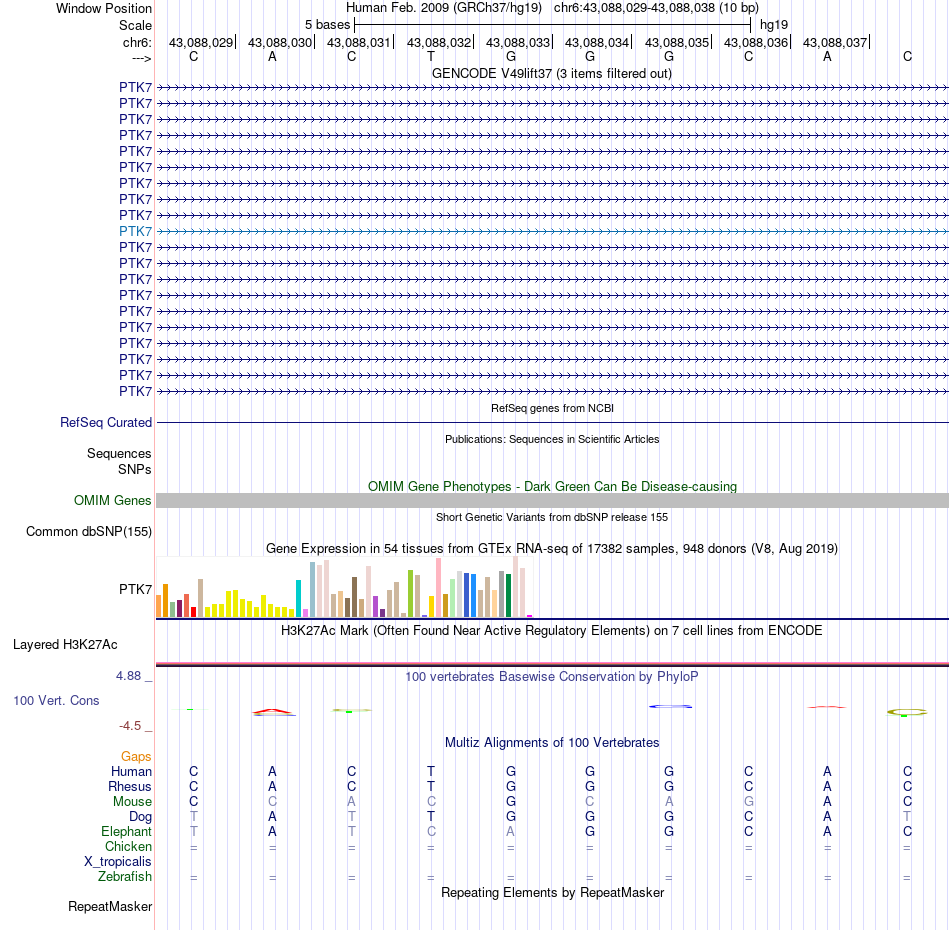Click the blue PhyloP conservation mark
Screen dimensions: 950x930
670,706
